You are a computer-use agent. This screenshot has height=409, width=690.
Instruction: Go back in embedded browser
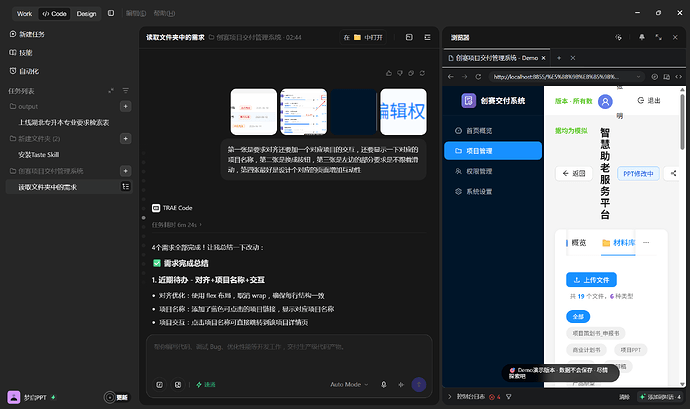coord(451,77)
